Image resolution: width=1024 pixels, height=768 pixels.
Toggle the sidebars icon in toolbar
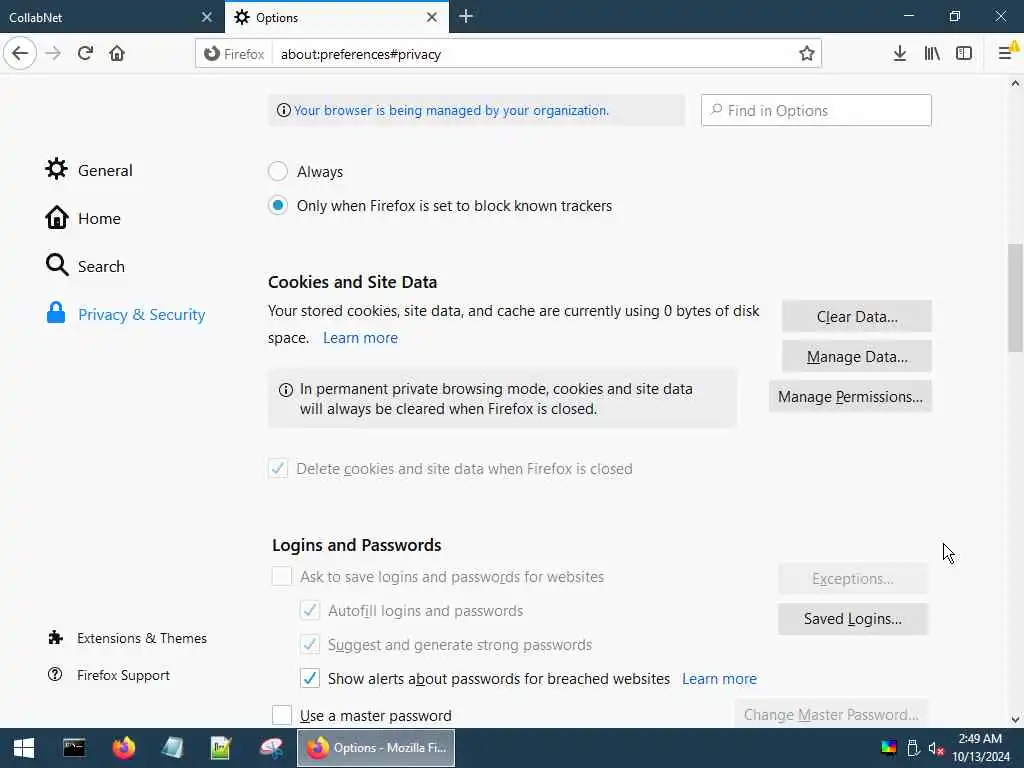click(x=964, y=54)
